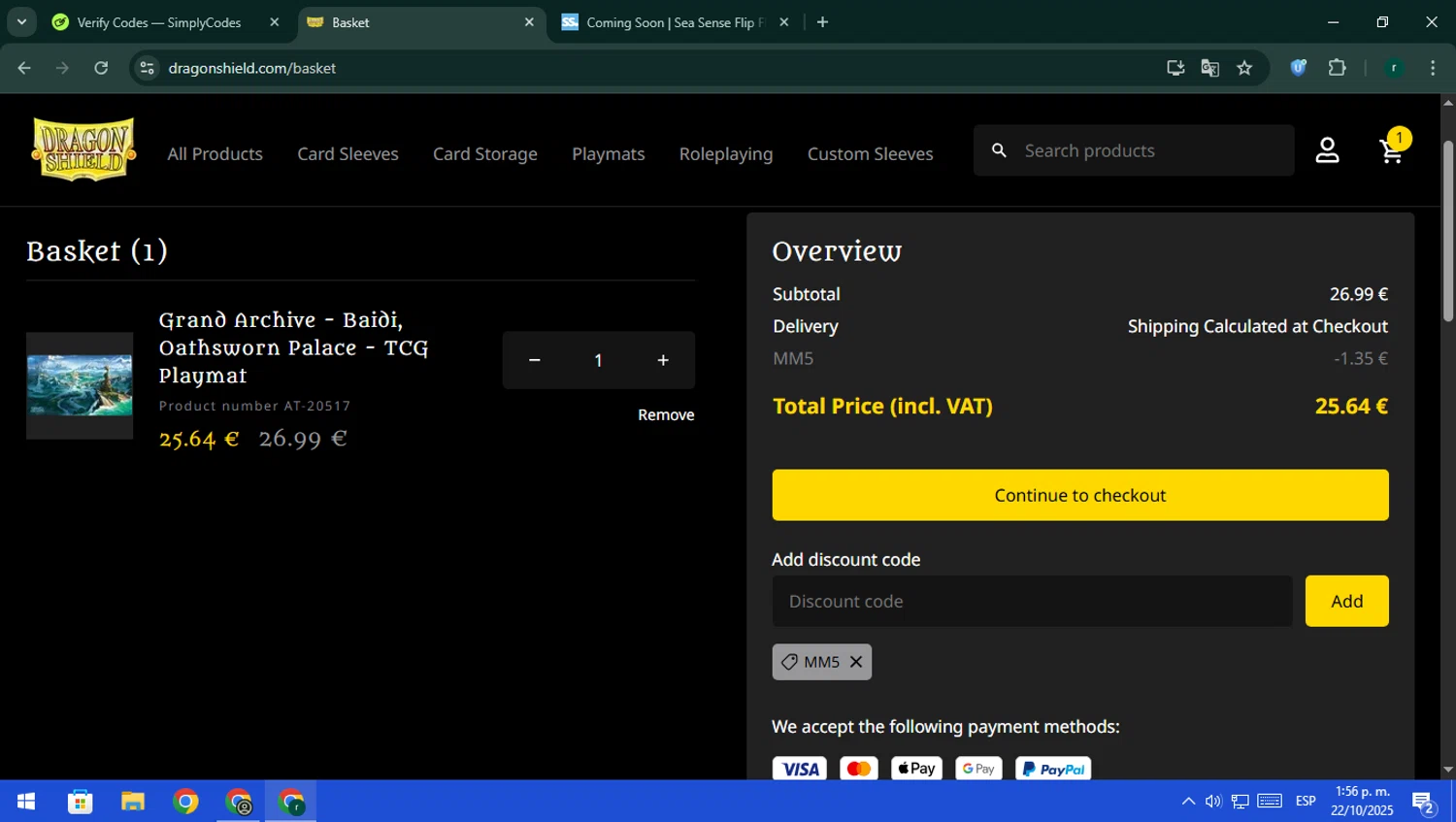1456x822 pixels.
Task: Click the address bar URL
Action: pyautogui.click(x=252, y=68)
